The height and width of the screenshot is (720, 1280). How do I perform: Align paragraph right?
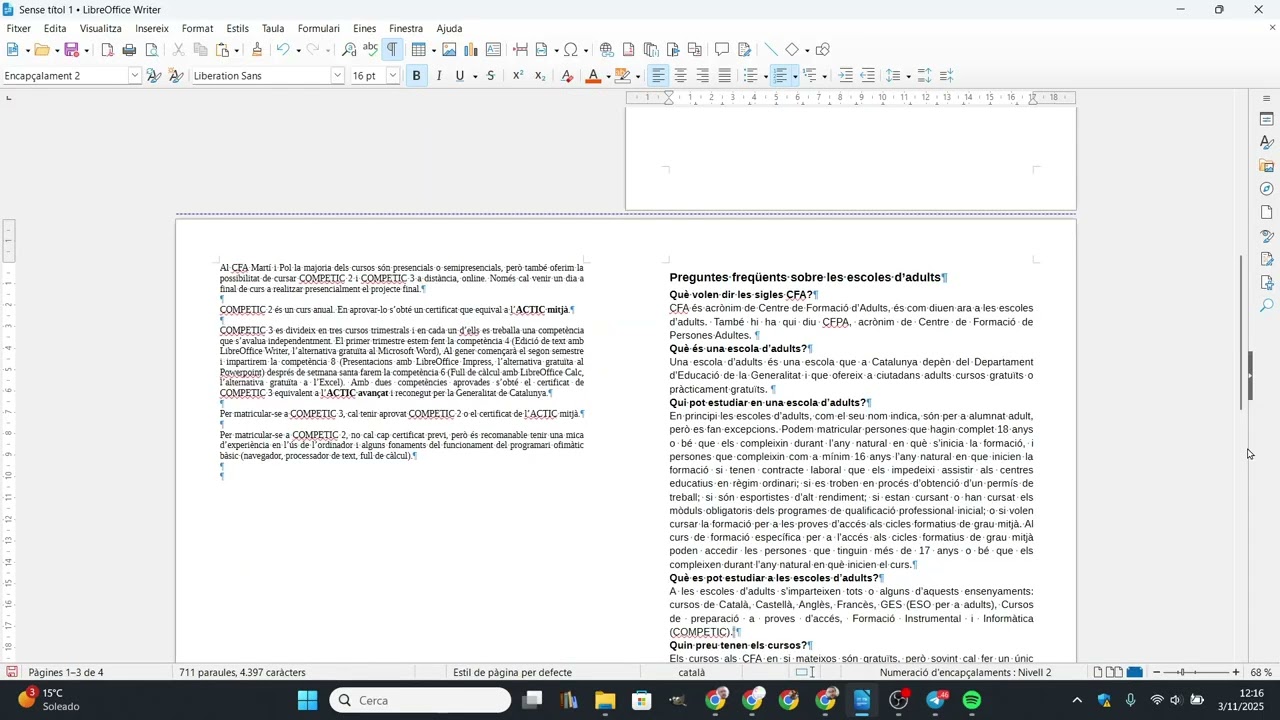pyautogui.click(x=703, y=76)
